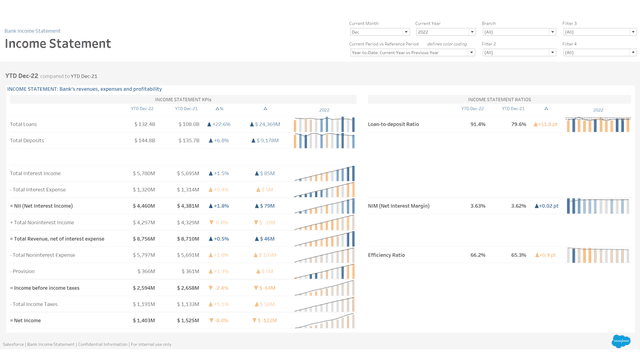Click Total Revenue, net of interest expense label

tap(57, 239)
